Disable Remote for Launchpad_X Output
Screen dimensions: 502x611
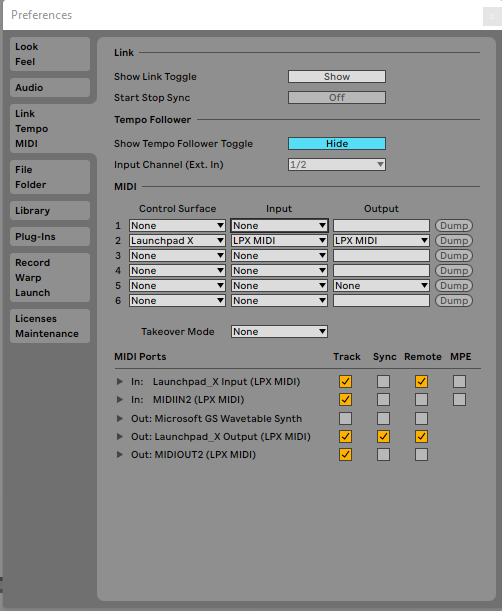pyautogui.click(x=421, y=436)
